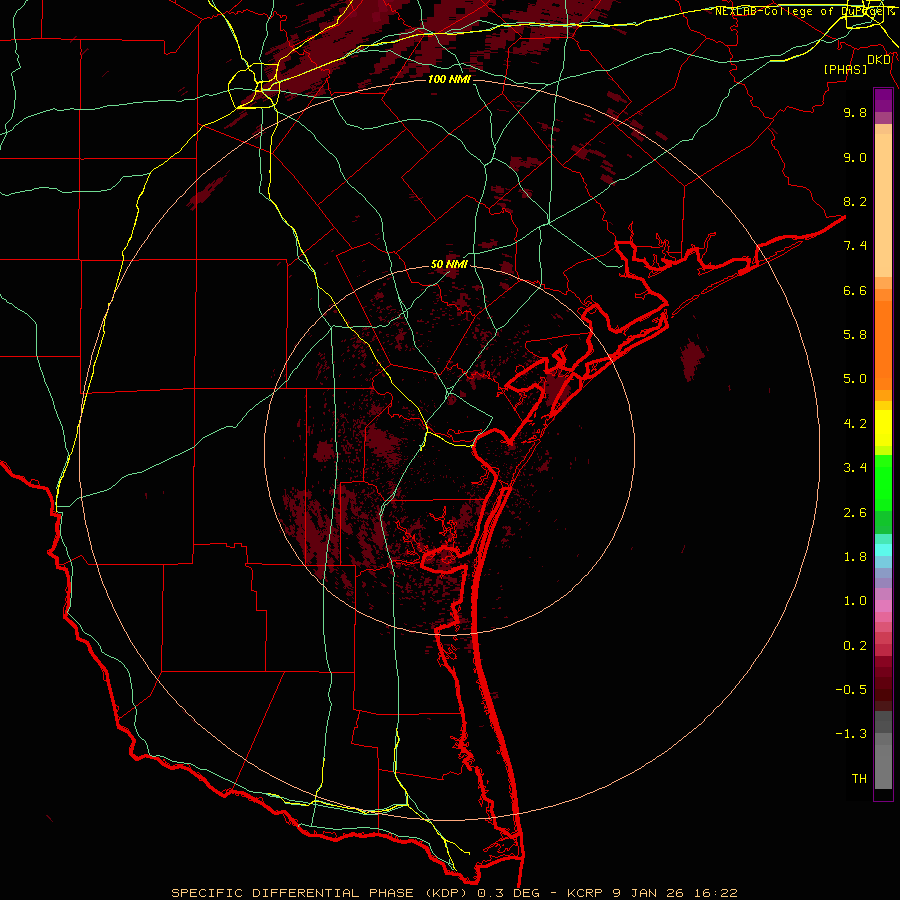Click the 9.0 scale value
900x900 pixels.
pos(855,157)
